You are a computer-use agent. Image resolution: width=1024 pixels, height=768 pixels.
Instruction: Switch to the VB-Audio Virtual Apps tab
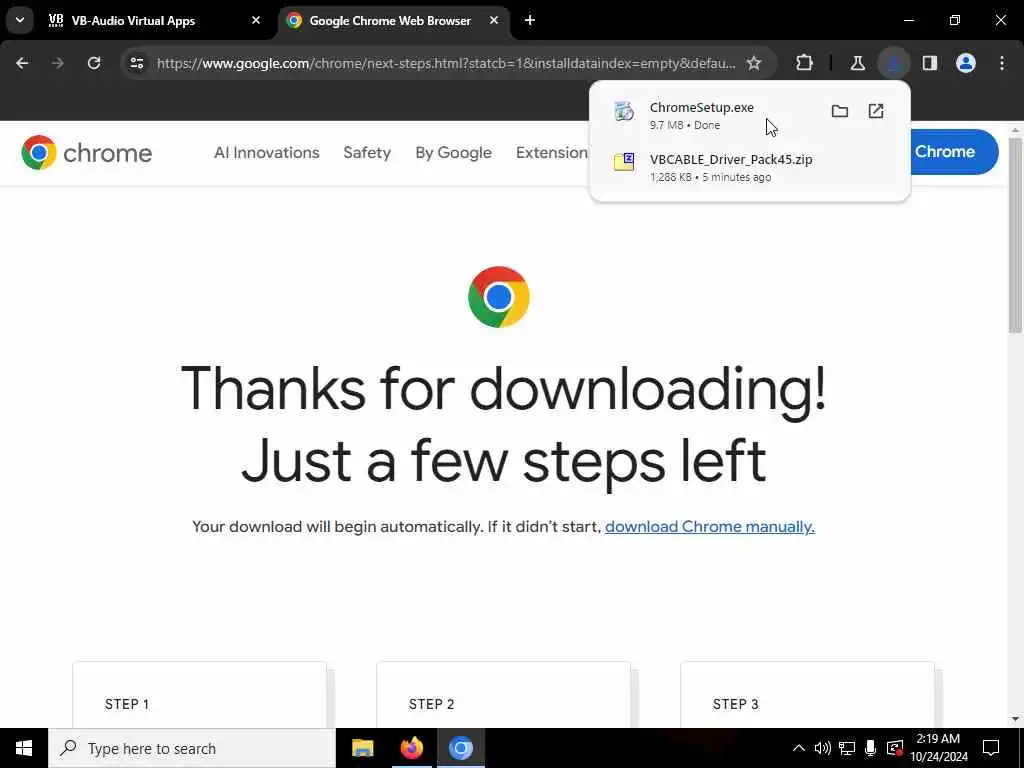pos(133,20)
